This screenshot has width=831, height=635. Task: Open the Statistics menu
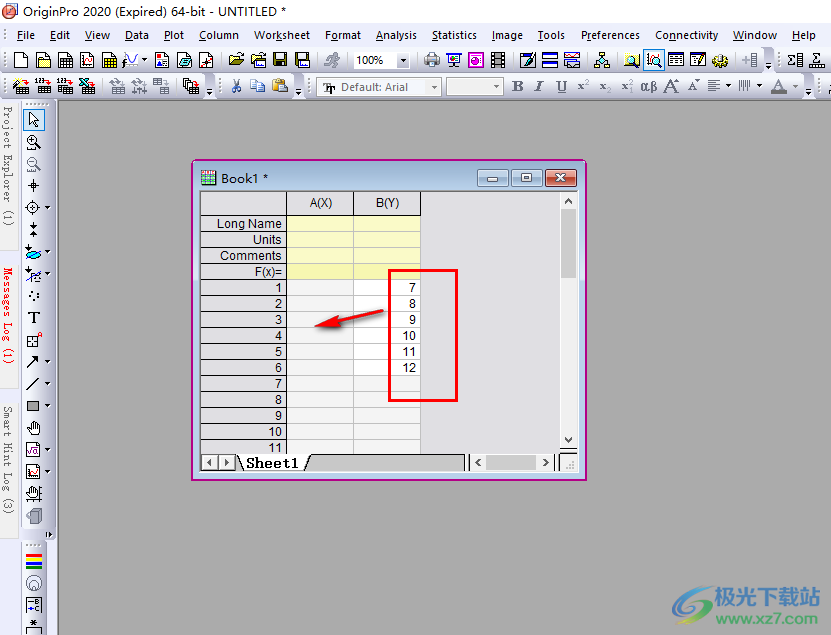pyautogui.click(x=454, y=35)
